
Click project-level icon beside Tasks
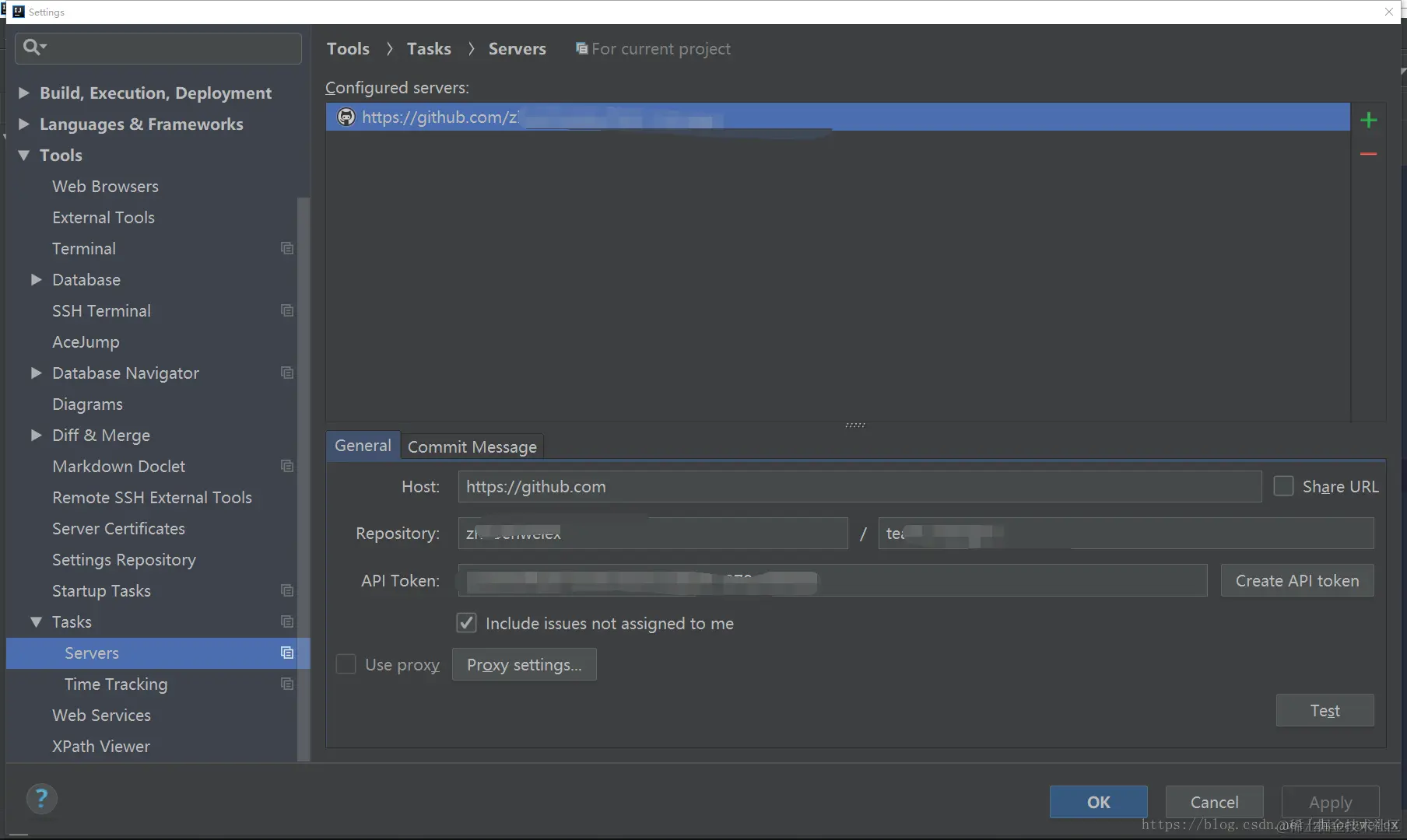tap(287, 621)
